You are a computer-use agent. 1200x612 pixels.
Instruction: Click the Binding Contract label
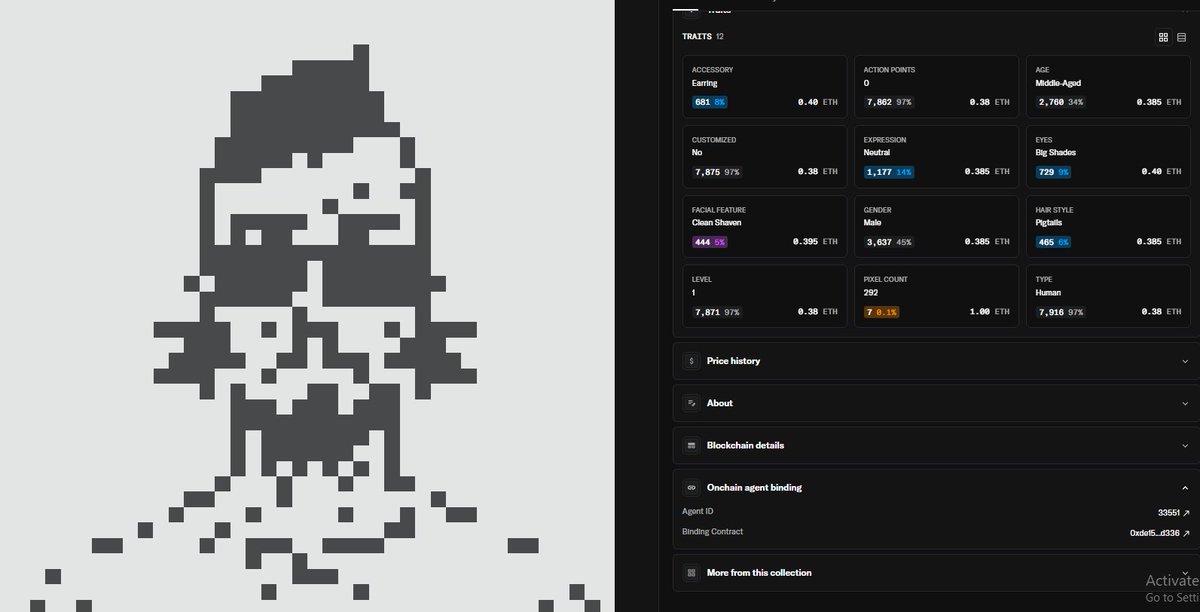[713, 533]
